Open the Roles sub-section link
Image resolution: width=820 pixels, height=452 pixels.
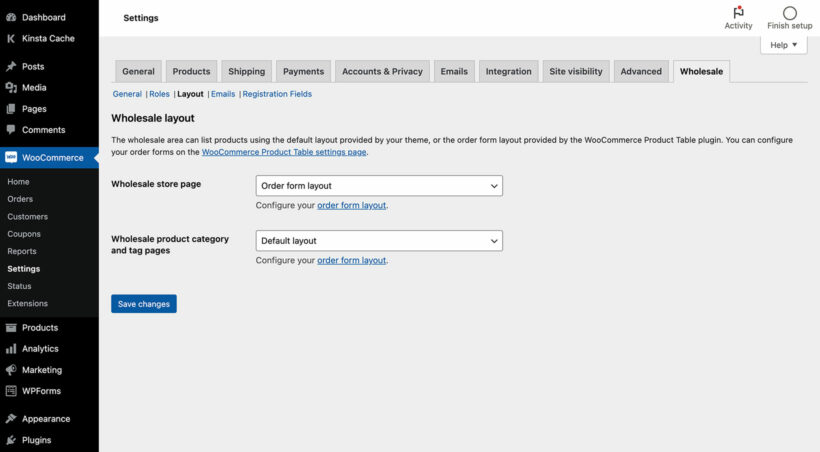click(x=160, y=94)
